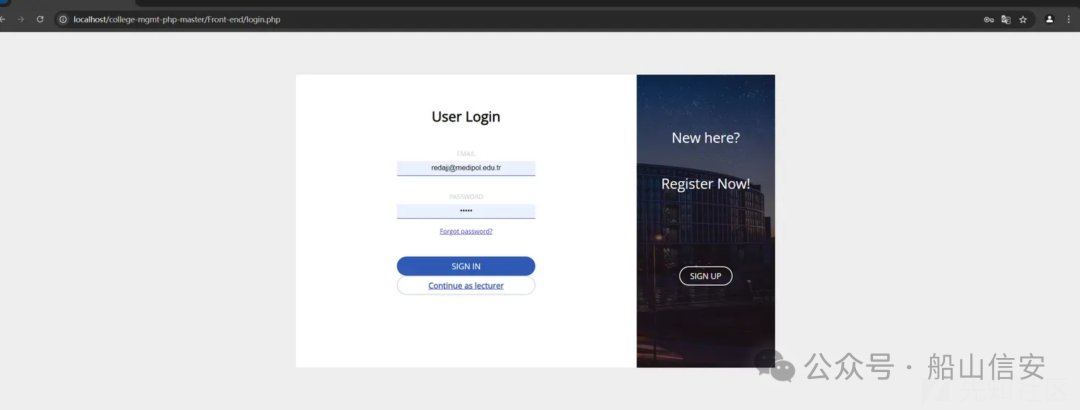The height and width of the screenshot is (410, 1080).
Task: Bookmark this page with the star icon
Action: click(x=1023, y=19)
